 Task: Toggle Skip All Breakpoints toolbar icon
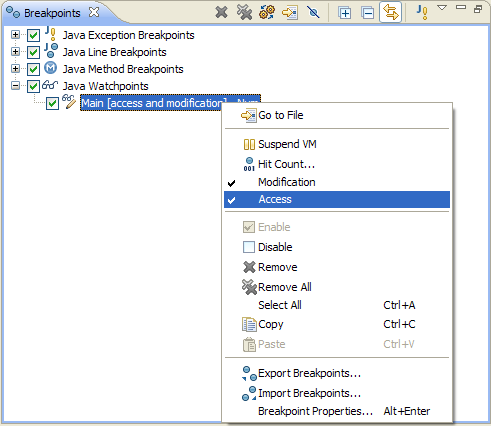click(313, 13)
